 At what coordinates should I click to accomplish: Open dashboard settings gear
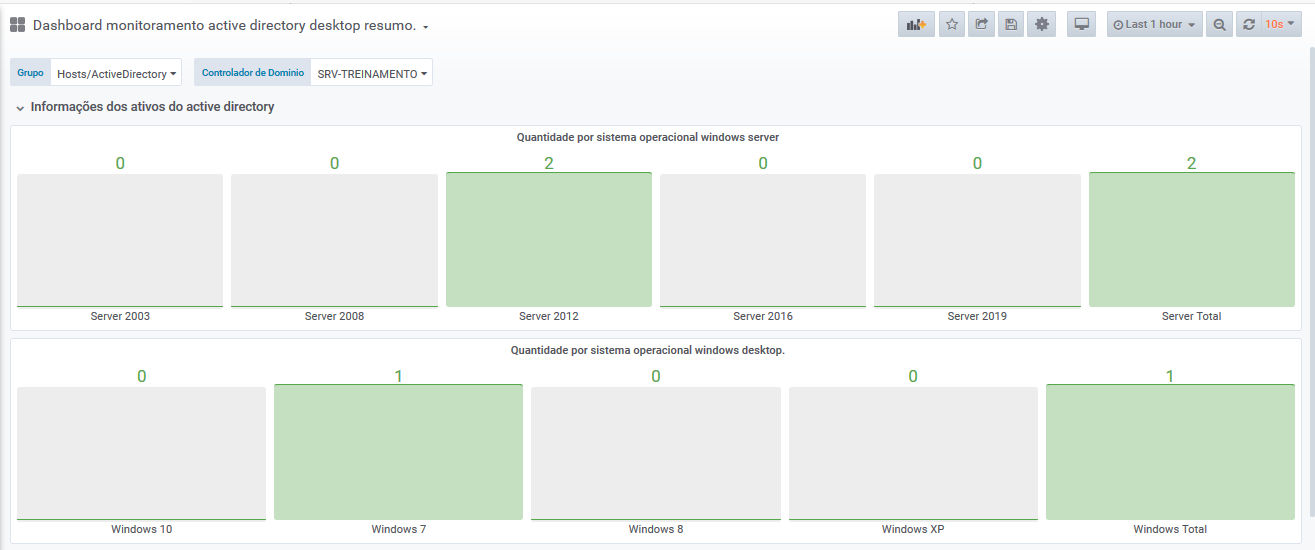tap(1042, 24)
